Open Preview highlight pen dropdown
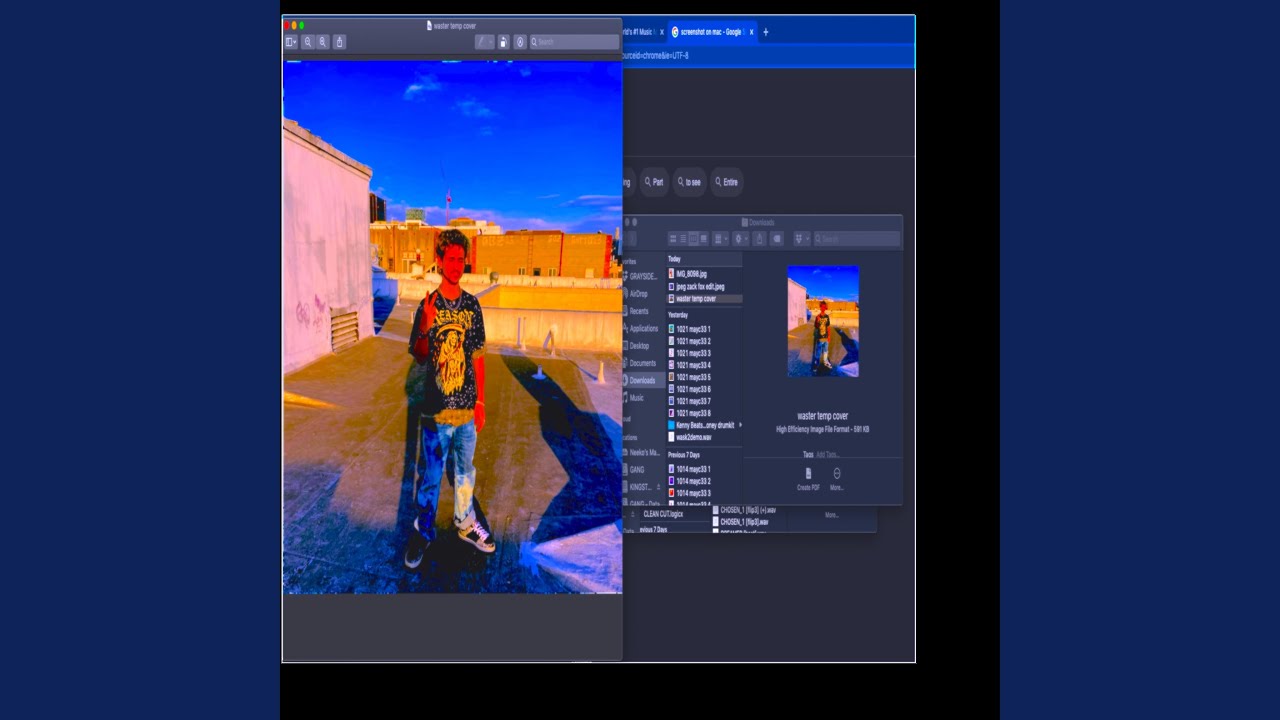The height and width of the screenshot is (720, 1280). (485, 42)
